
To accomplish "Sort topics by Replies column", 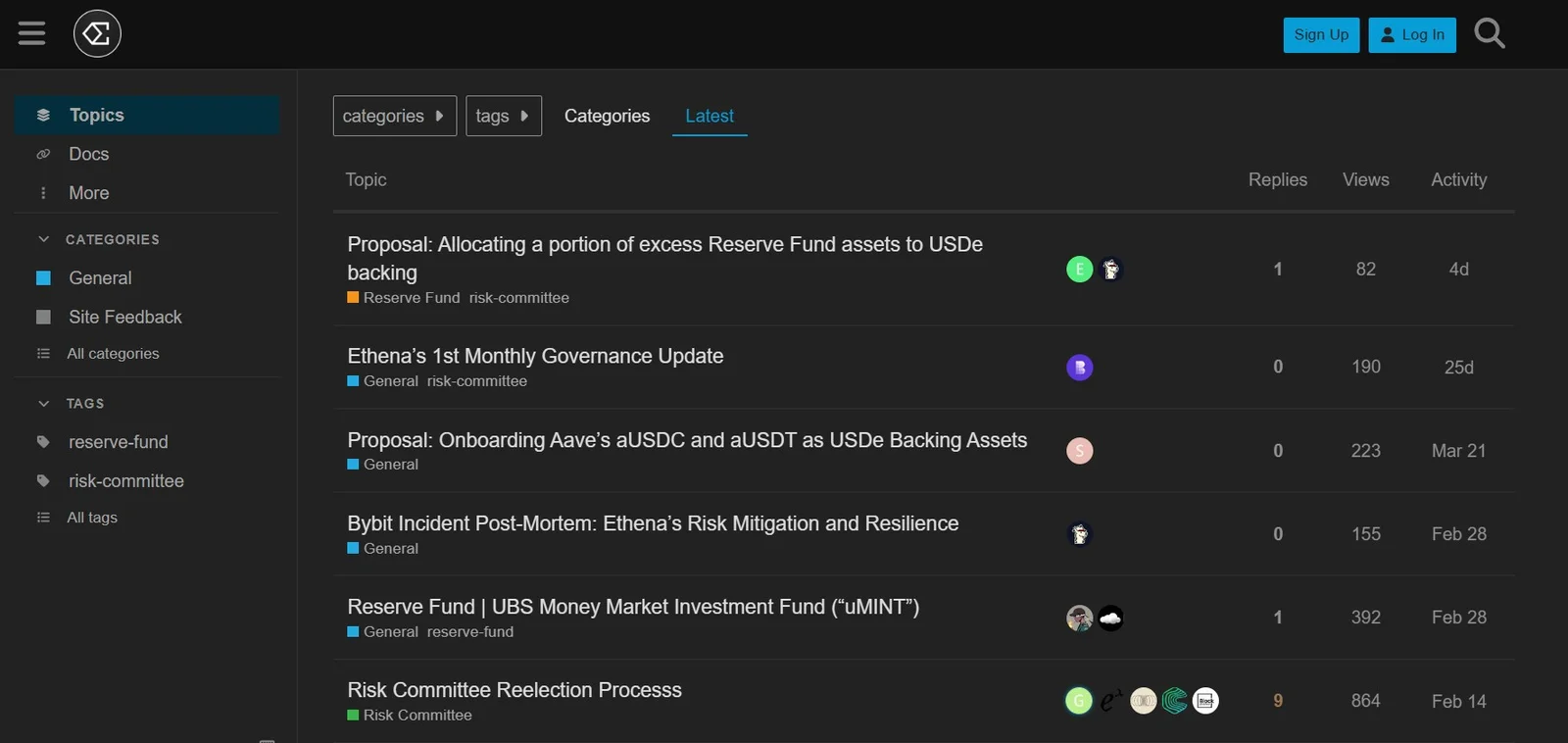I will 1277,179.
